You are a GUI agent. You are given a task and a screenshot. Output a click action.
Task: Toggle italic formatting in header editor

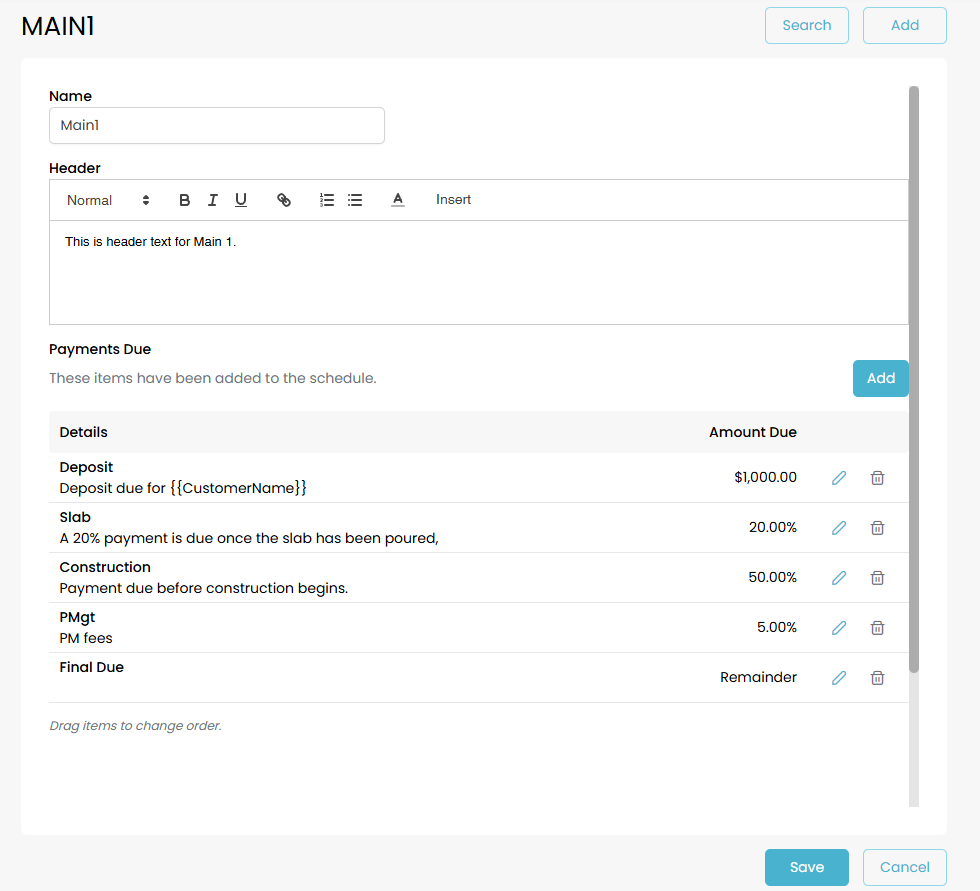point(212,200)
